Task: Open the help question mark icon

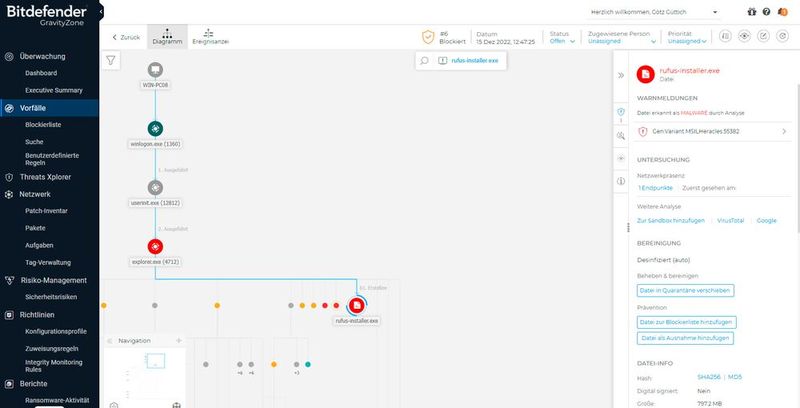Action: (766, 12)
